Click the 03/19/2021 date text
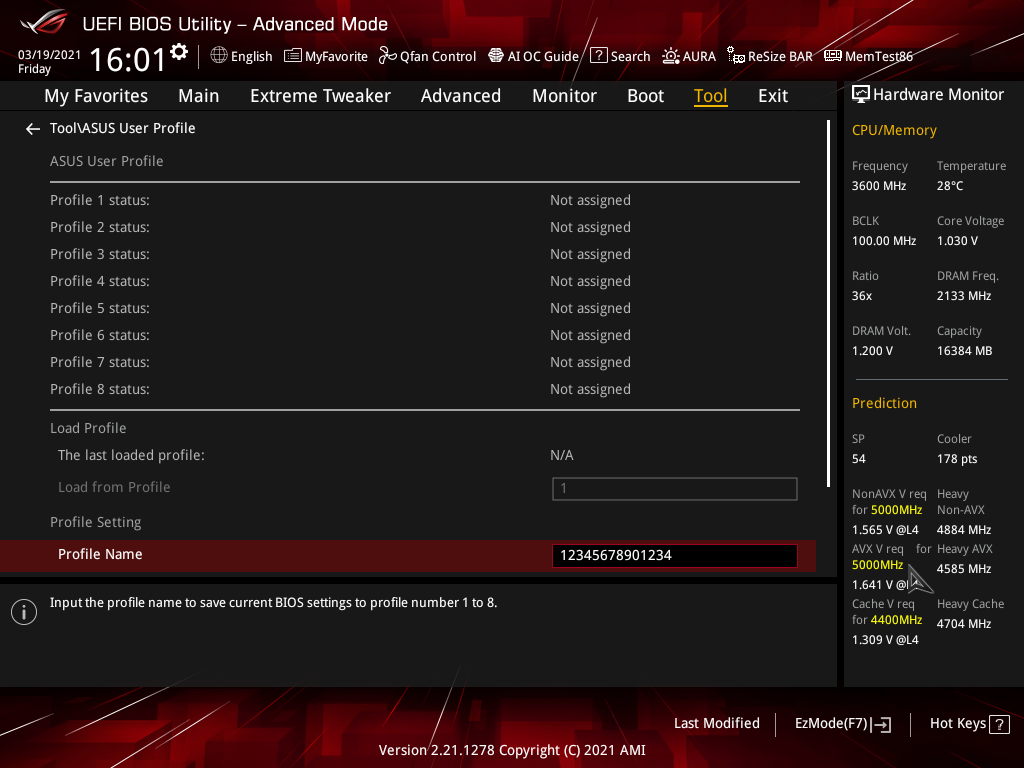Image resolution: width=1024 pixels, height=768 pixels. (x=50, y=55)
